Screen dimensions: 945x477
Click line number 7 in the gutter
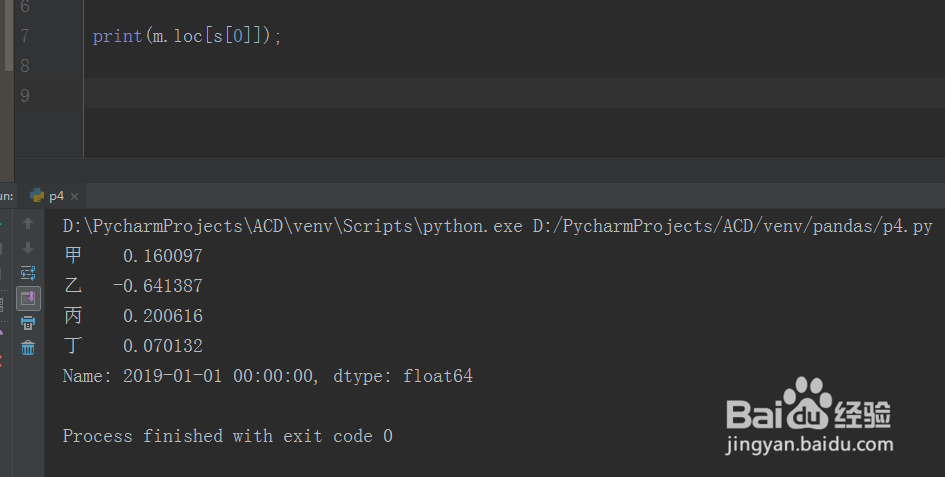[x=24, y=36]
